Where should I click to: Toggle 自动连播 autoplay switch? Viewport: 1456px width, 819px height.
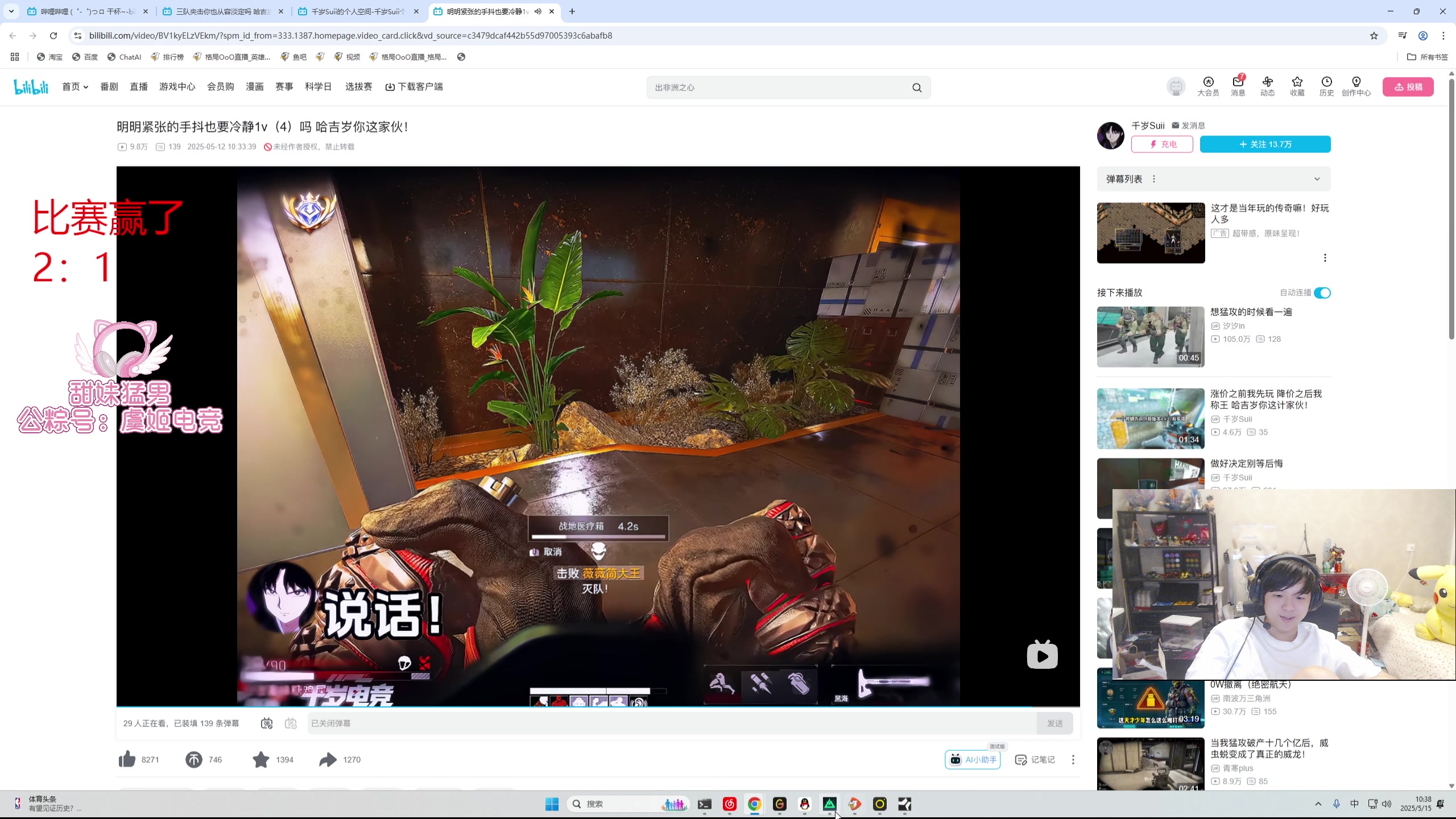pyautogui.click(x=1322, y=293)
